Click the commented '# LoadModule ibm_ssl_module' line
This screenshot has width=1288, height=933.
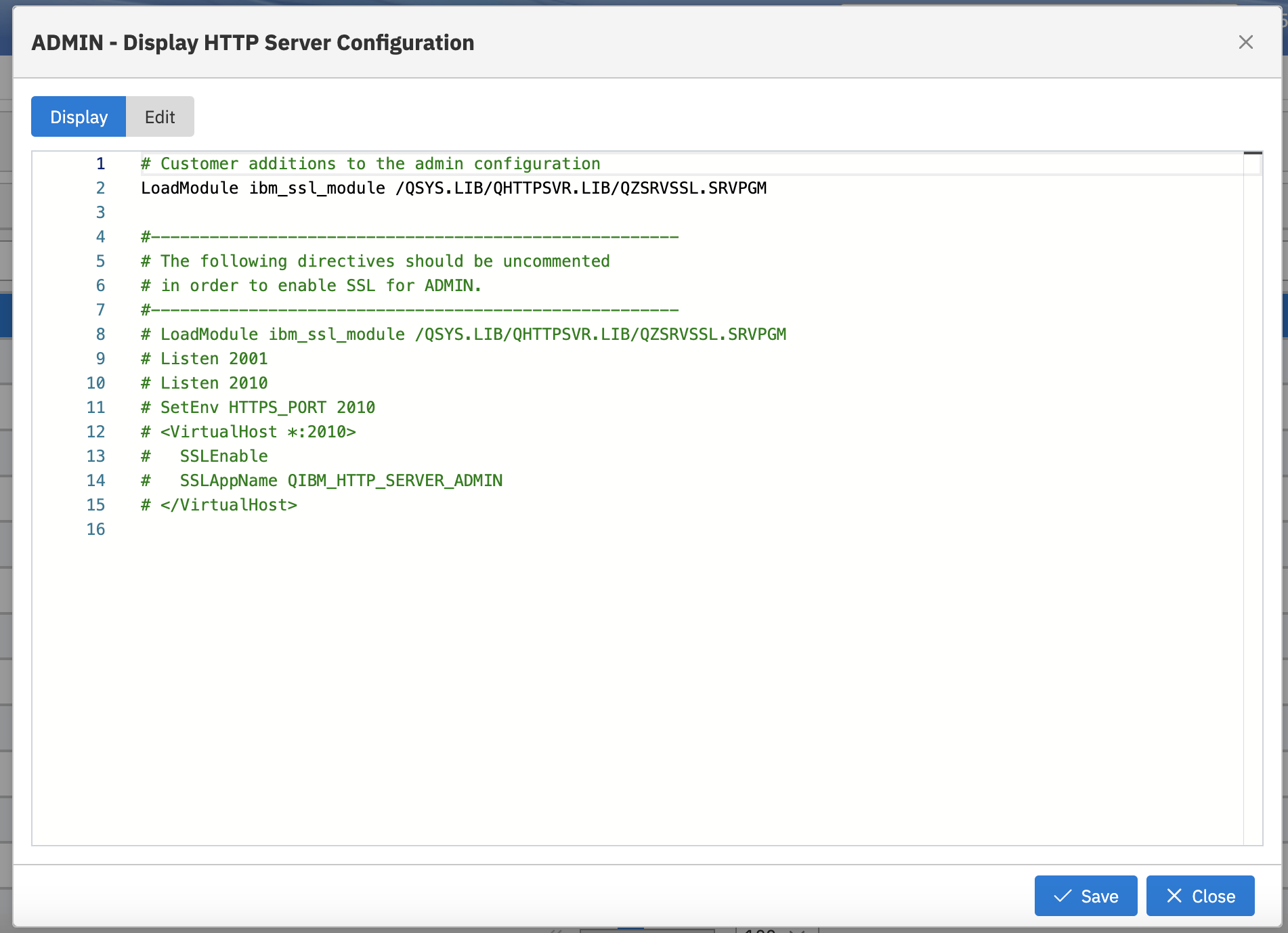point(463,334)
